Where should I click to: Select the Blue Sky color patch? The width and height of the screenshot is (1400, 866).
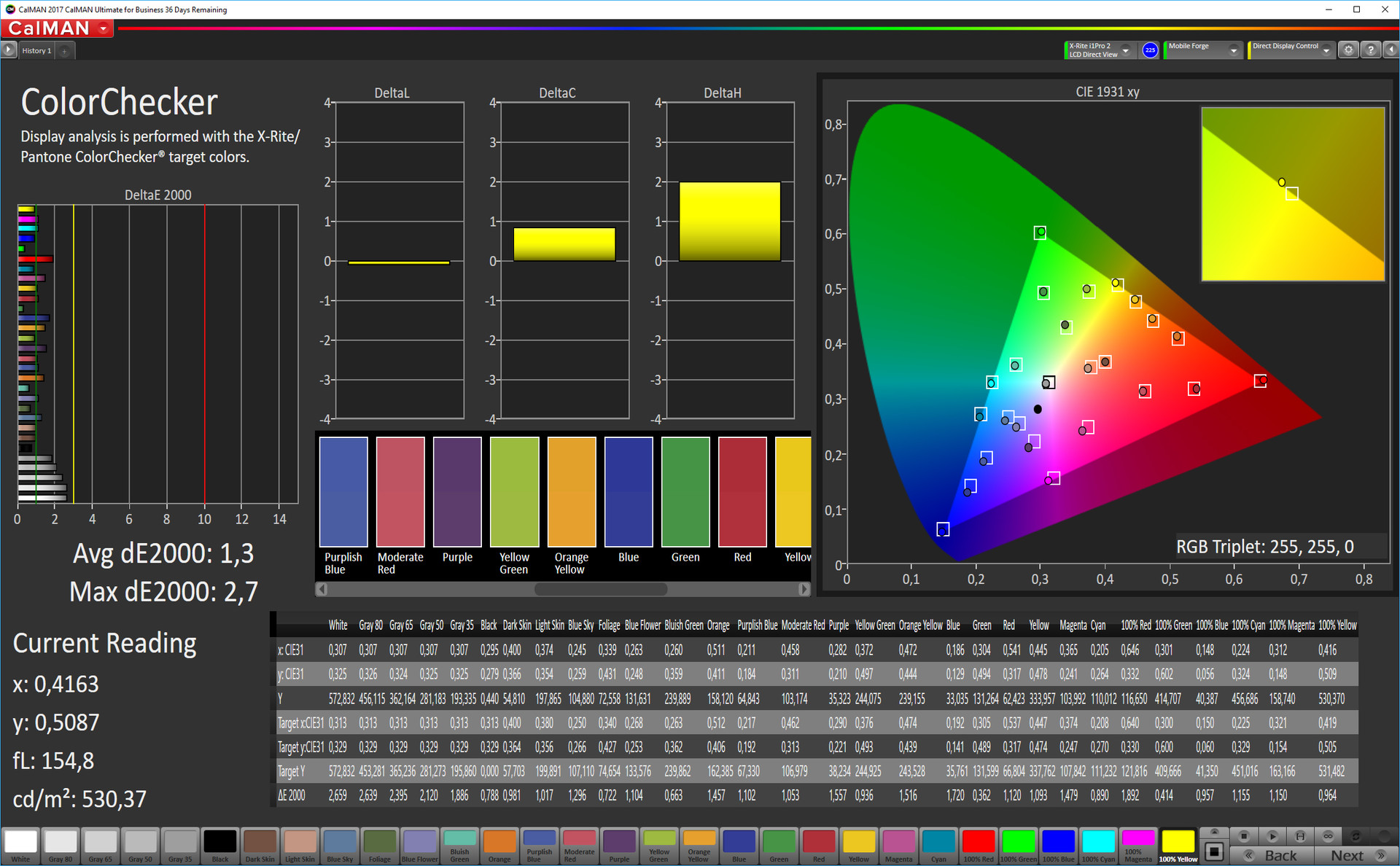pos(340,844)
